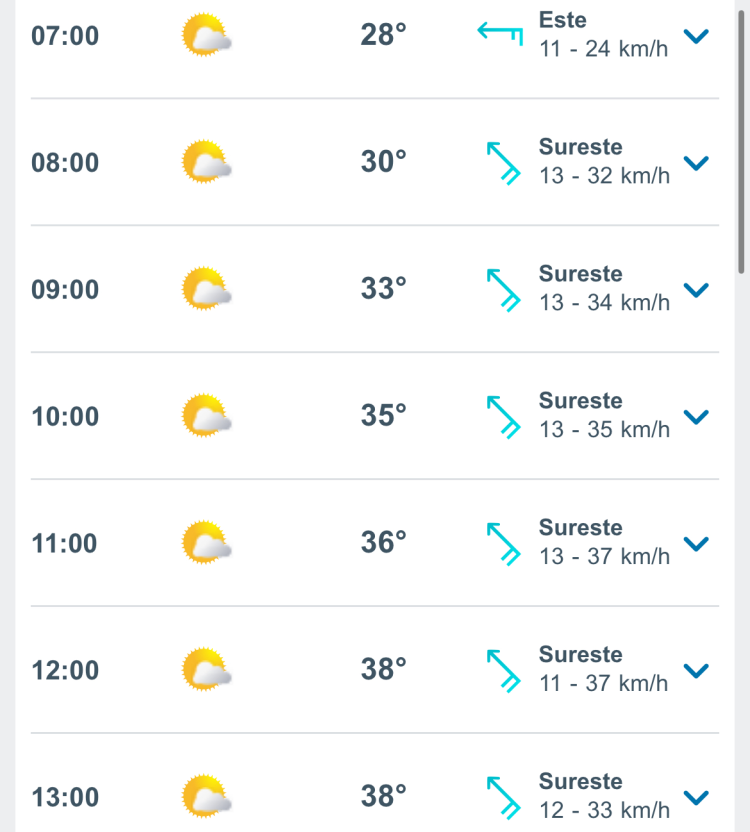Click the Sureste wind arrow at 12:00
The width and height of the screenshot is (750, 832).
click(x=503, y=671)
